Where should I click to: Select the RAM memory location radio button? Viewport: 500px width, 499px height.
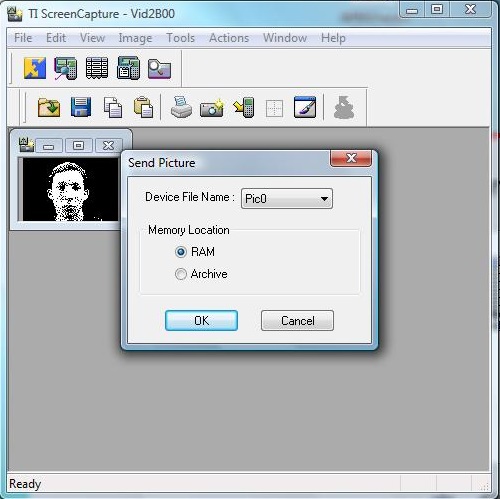tap(181, 252)
